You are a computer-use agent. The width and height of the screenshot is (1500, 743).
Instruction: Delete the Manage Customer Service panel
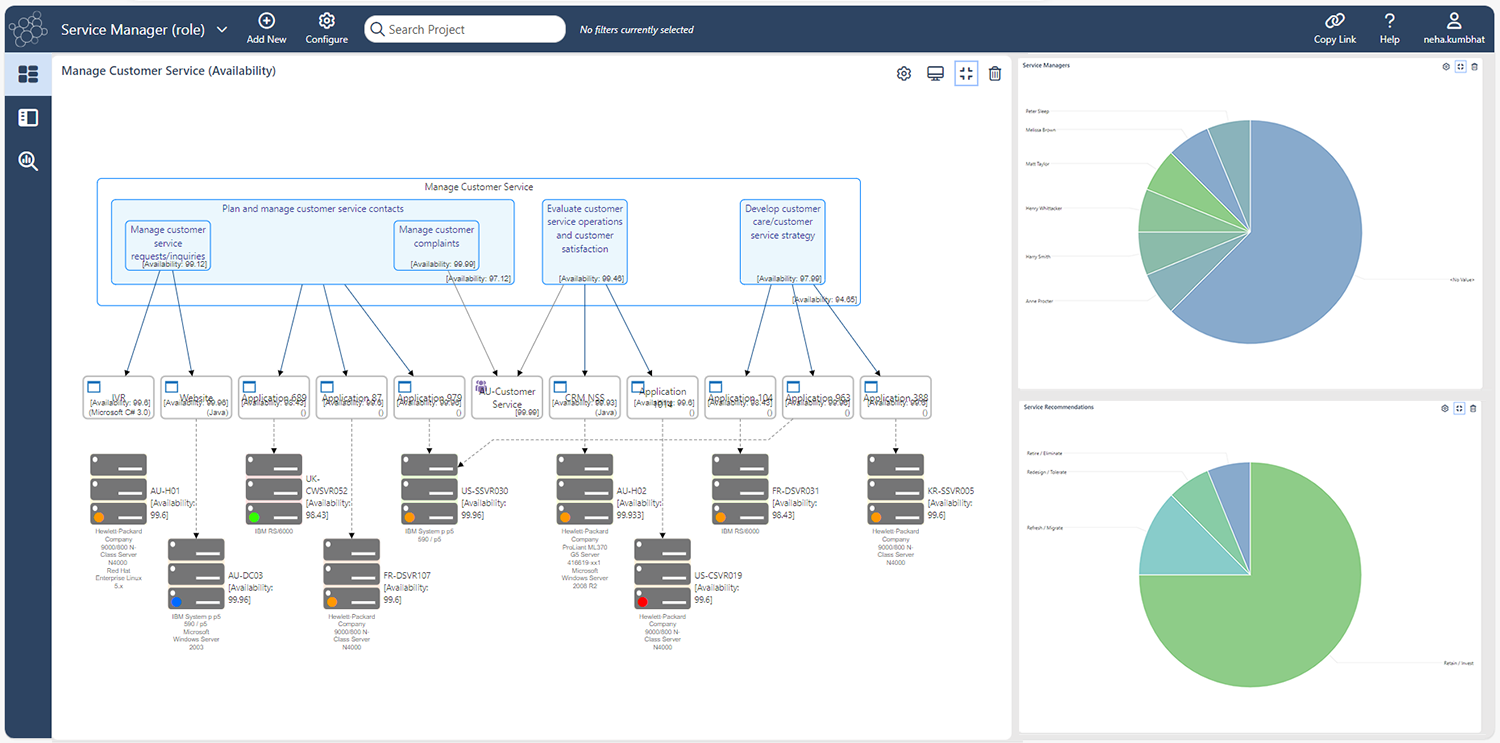[994, 73]
